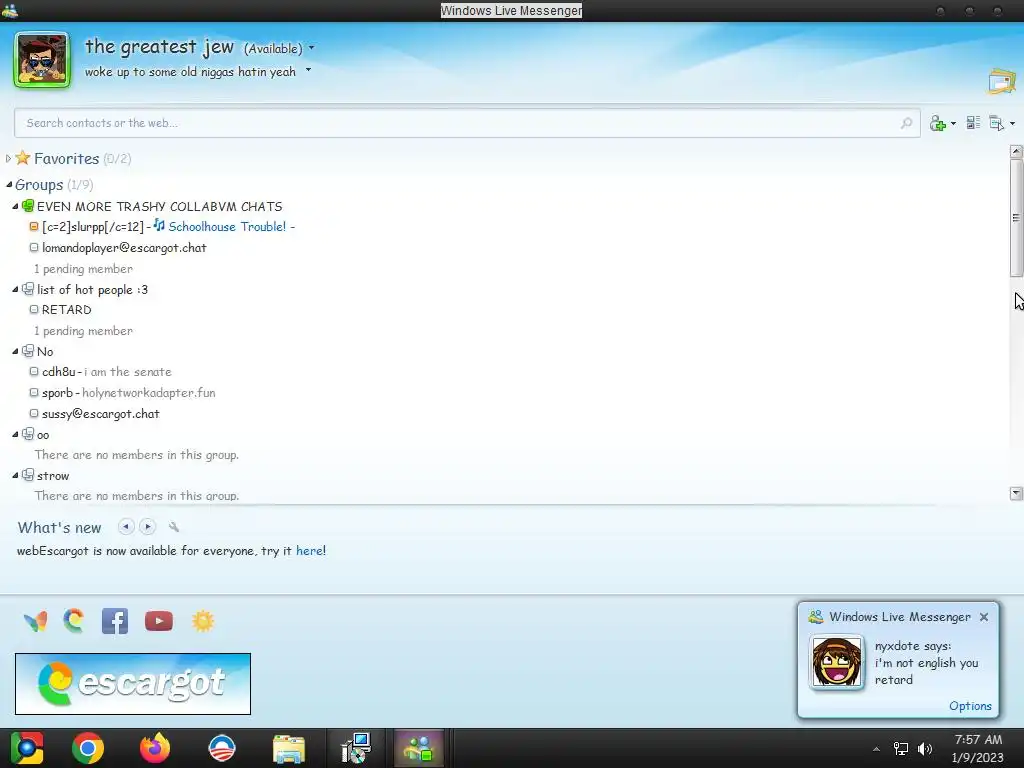Collapse the EVEN MORE TRASHY COLLABVM CHATS group
Image resolution: width=1024 pixels, height=768 pixels.
(15, 206)
